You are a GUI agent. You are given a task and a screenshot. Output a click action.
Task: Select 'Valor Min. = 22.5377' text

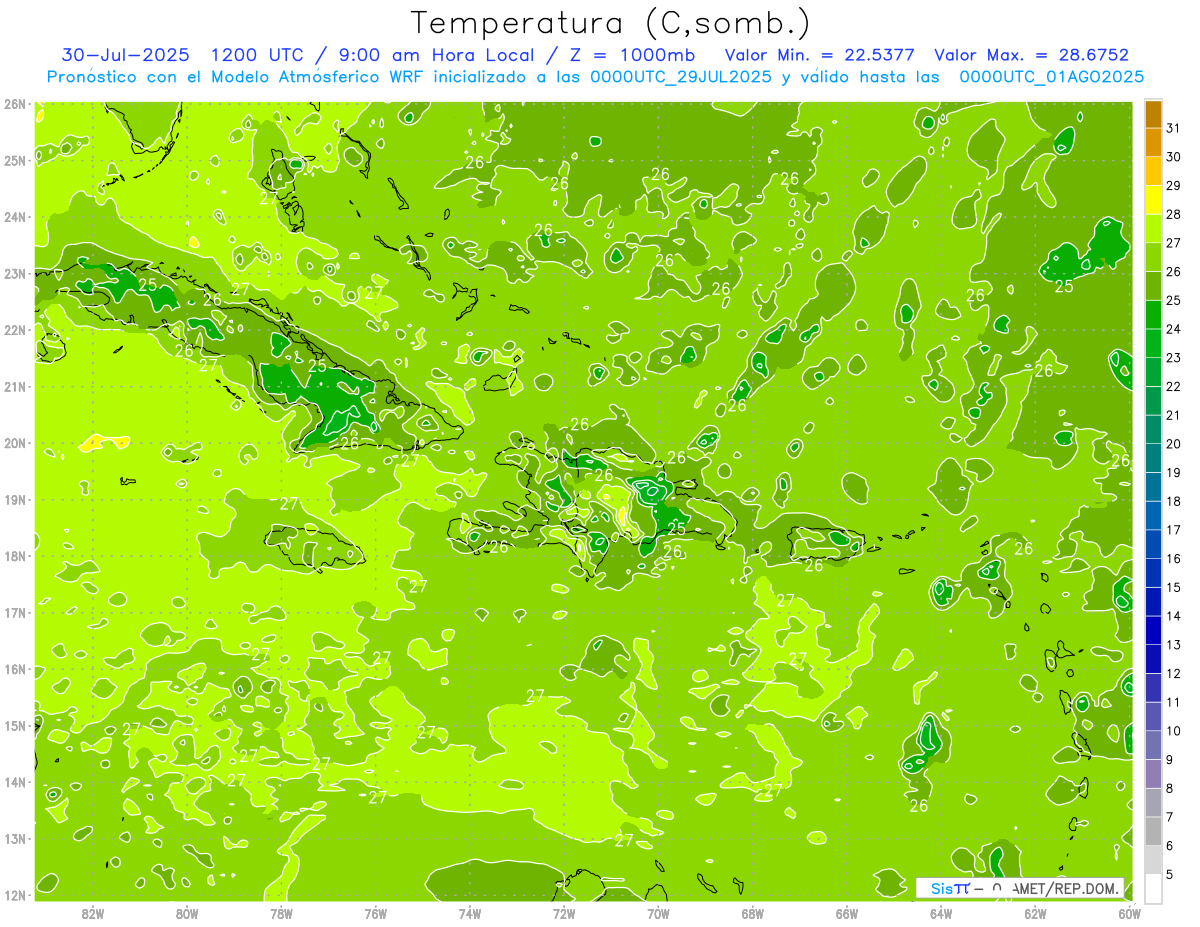point(820,55)
